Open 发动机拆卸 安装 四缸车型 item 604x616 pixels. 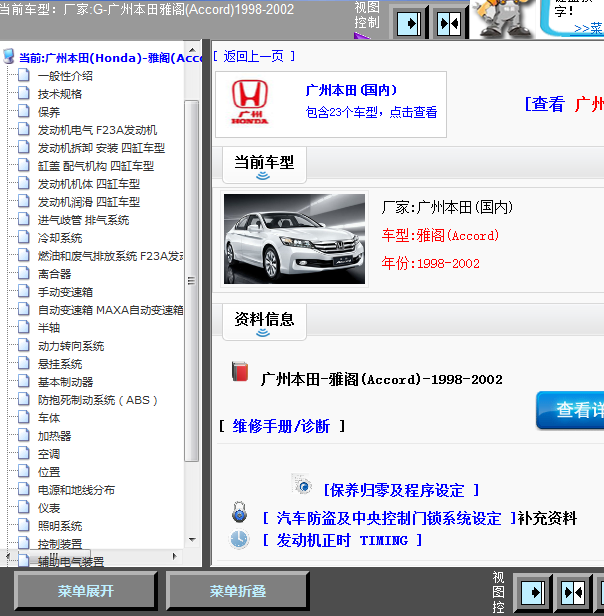[x=101, y=148]
